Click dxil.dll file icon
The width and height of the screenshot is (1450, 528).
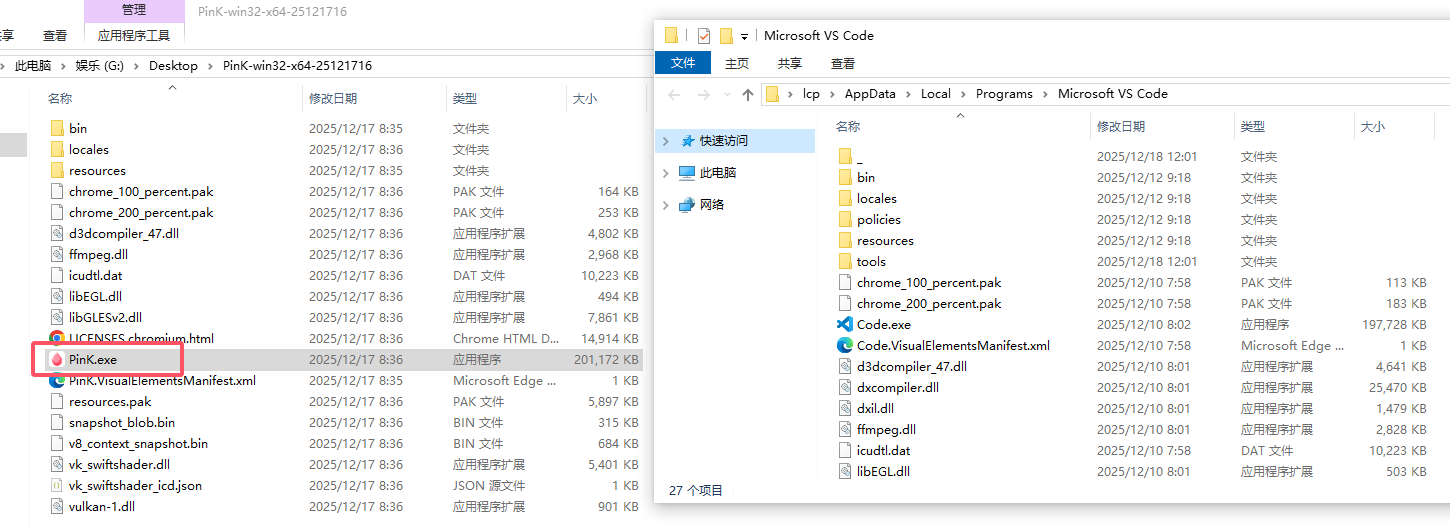tap(845, 408)
